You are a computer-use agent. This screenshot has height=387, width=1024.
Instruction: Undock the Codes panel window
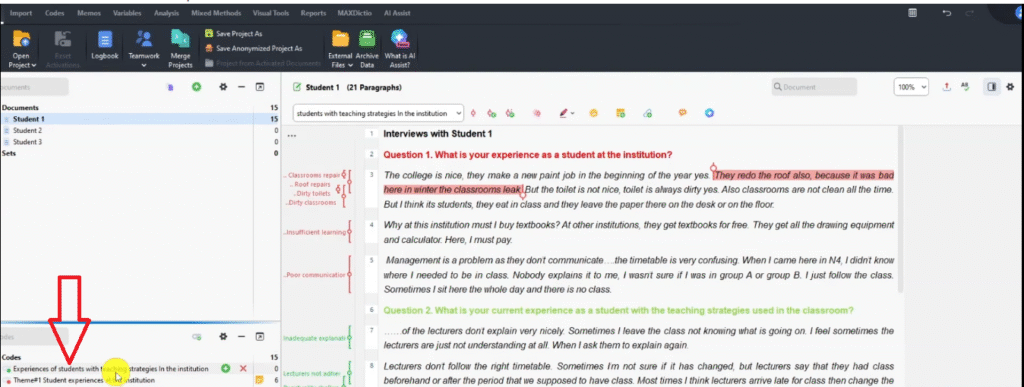(x=259, y=337)
